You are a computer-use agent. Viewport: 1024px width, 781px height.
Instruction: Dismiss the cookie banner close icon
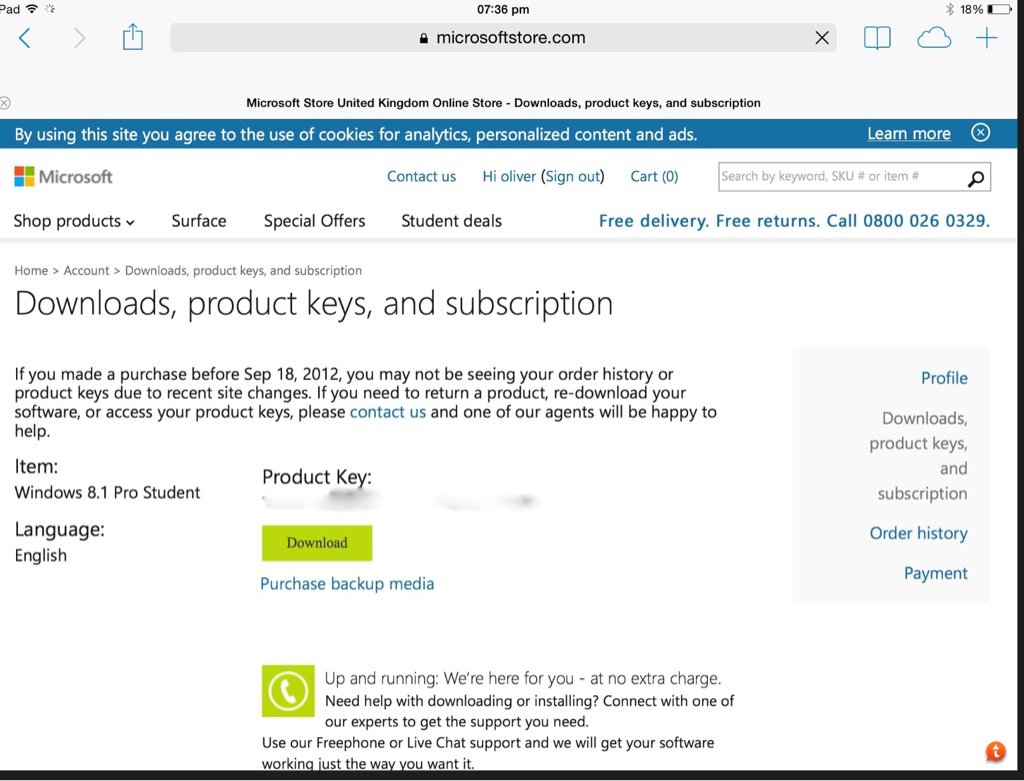coord(980,133)
